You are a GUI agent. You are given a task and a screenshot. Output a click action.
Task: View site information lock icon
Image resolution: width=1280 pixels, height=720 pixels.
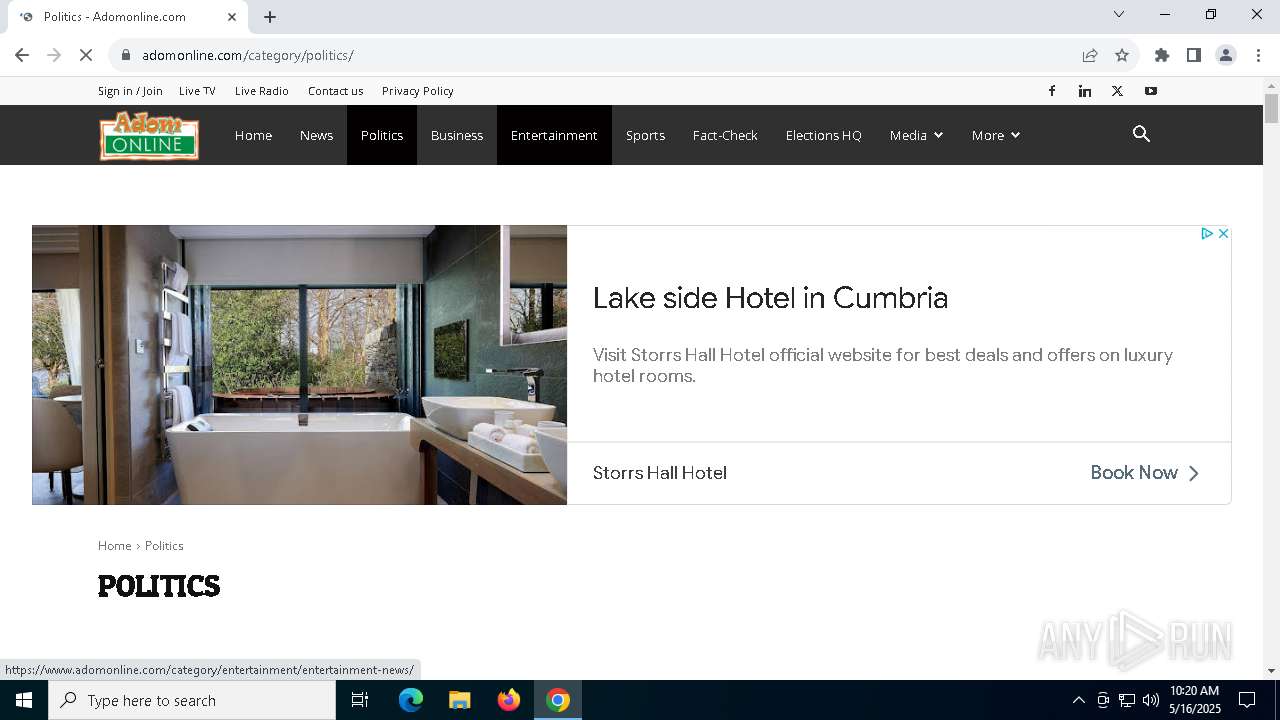pyautogui.click(x=126, y=55)
